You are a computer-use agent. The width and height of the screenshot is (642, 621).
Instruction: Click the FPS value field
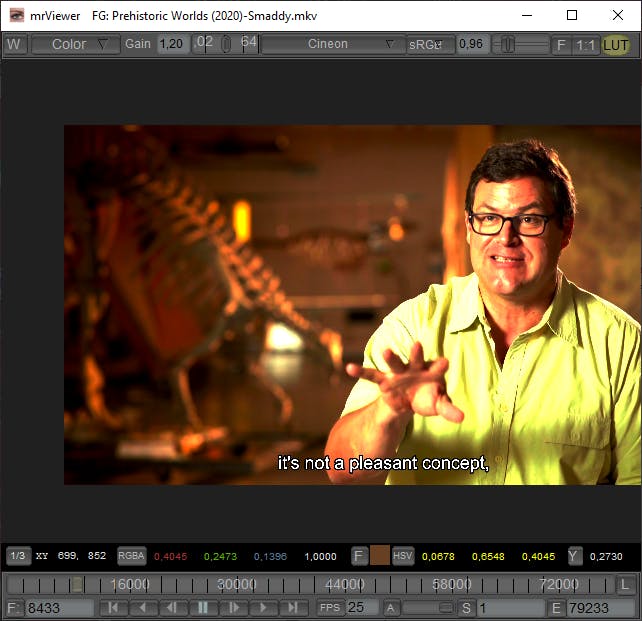(x=361, y=607)
